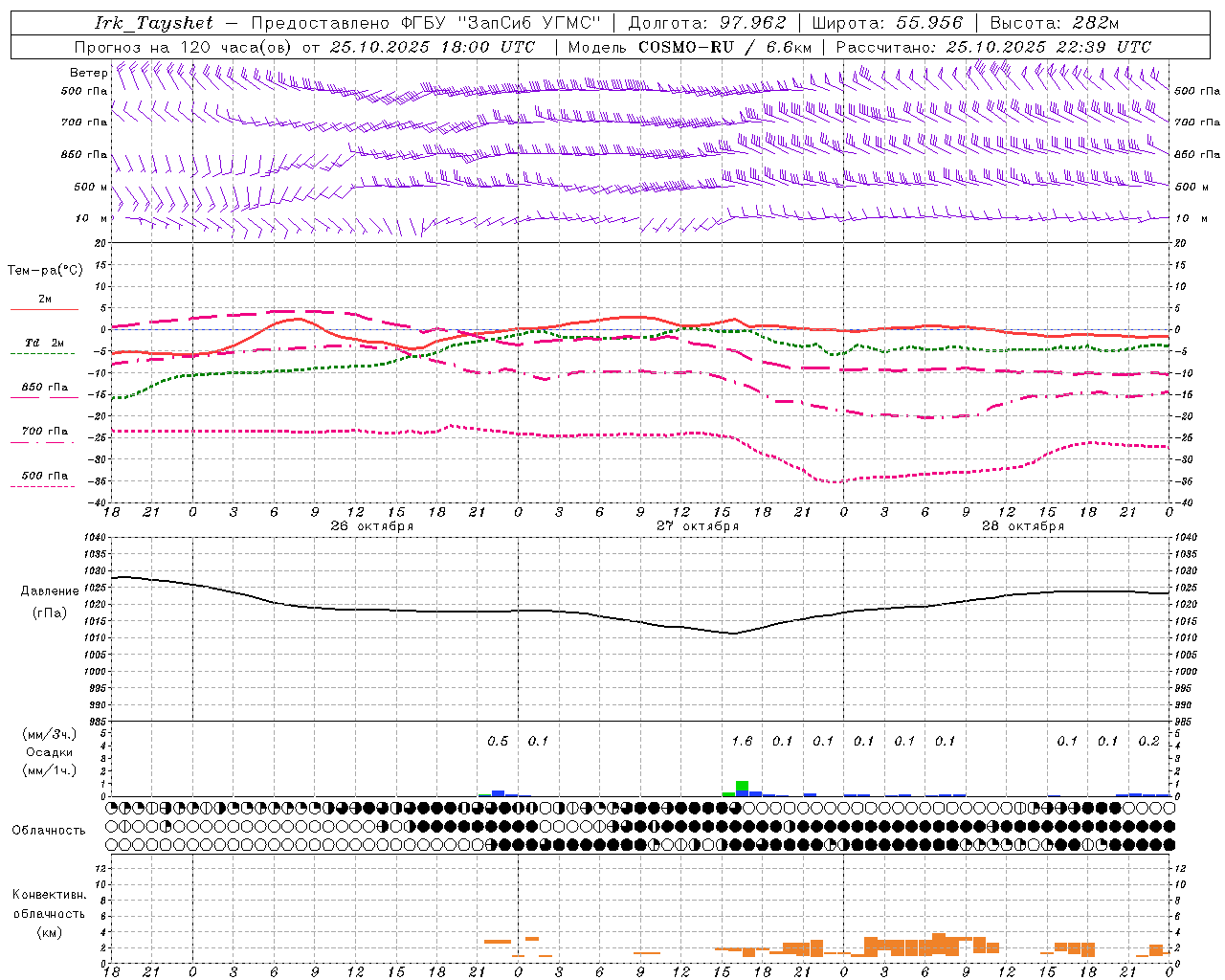Pick the 850 гПа temperature legend line
Image resolution: width=1225 pixels, height=980 pixels.
42,397
